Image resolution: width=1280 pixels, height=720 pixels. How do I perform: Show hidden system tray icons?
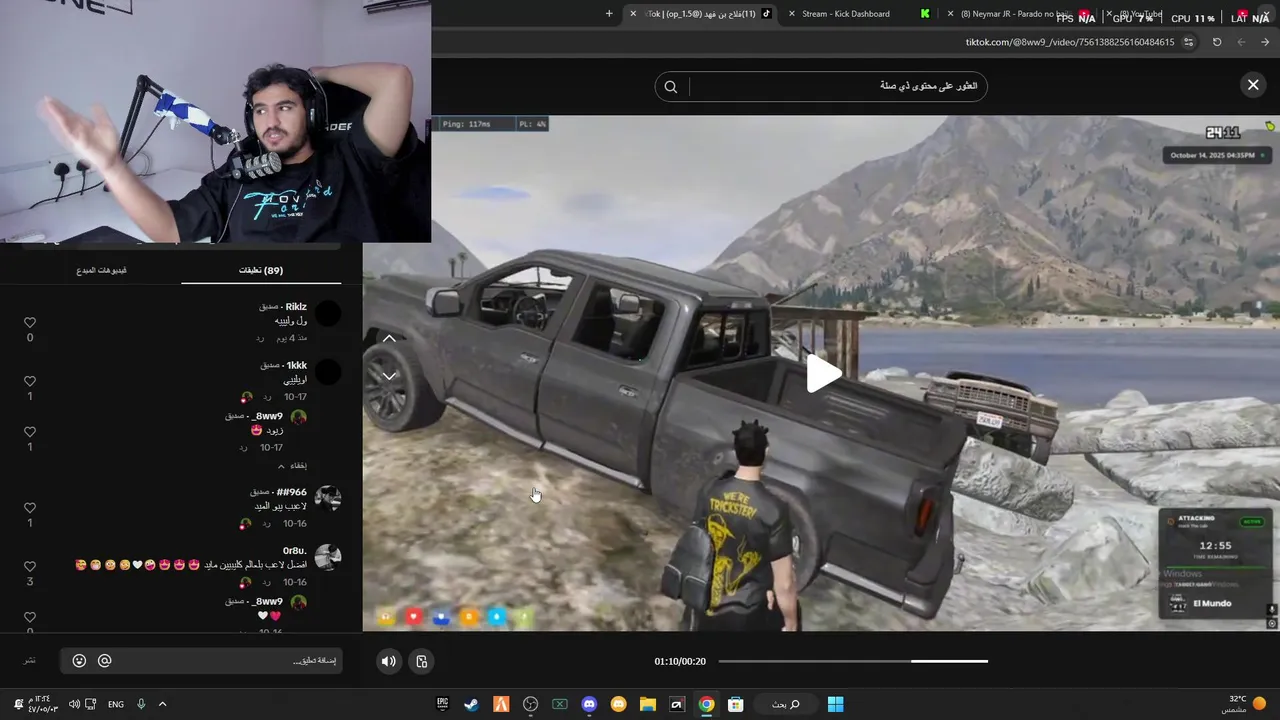(x=162, y=704)
